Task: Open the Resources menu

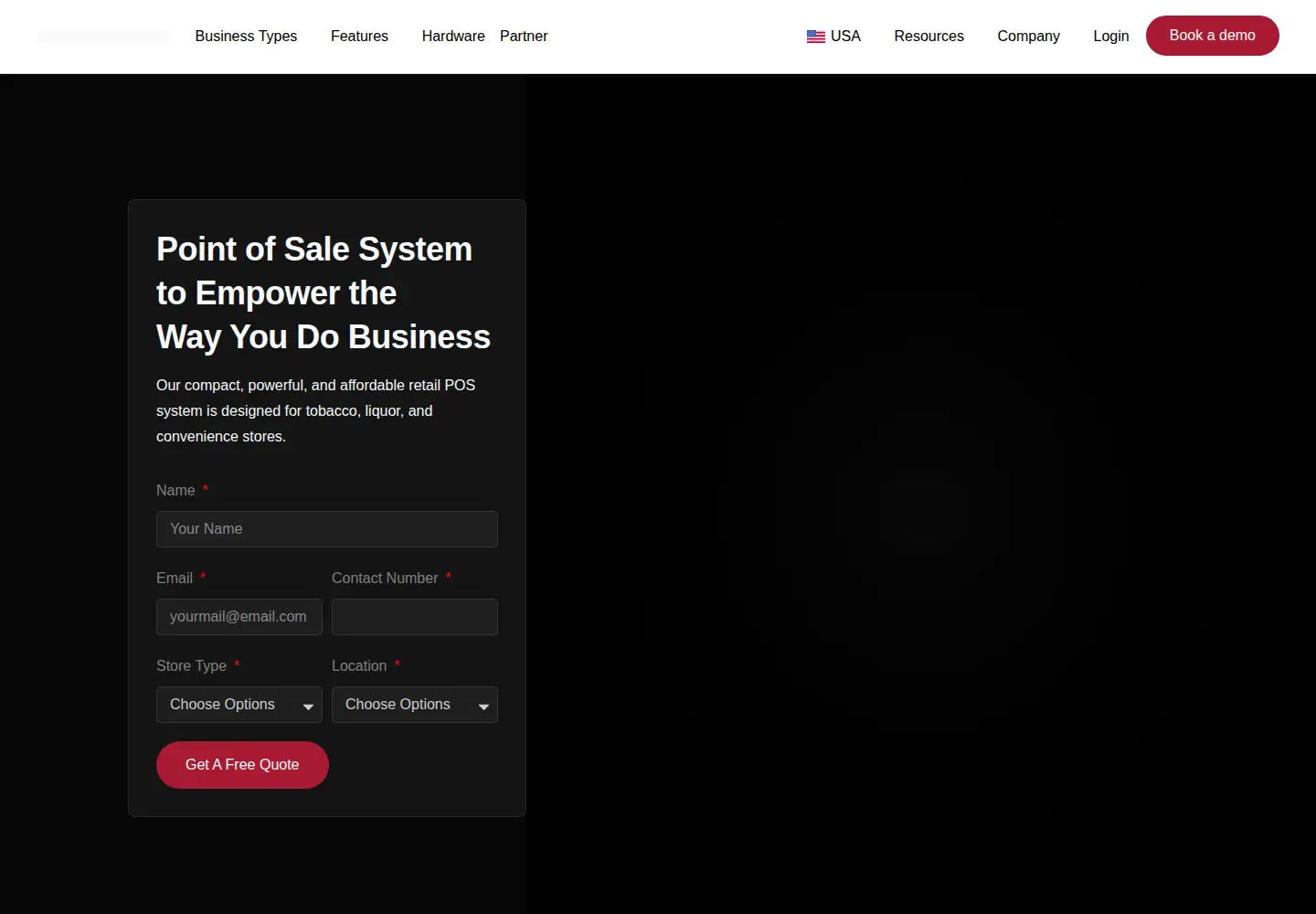Action: tap(929, 37)
